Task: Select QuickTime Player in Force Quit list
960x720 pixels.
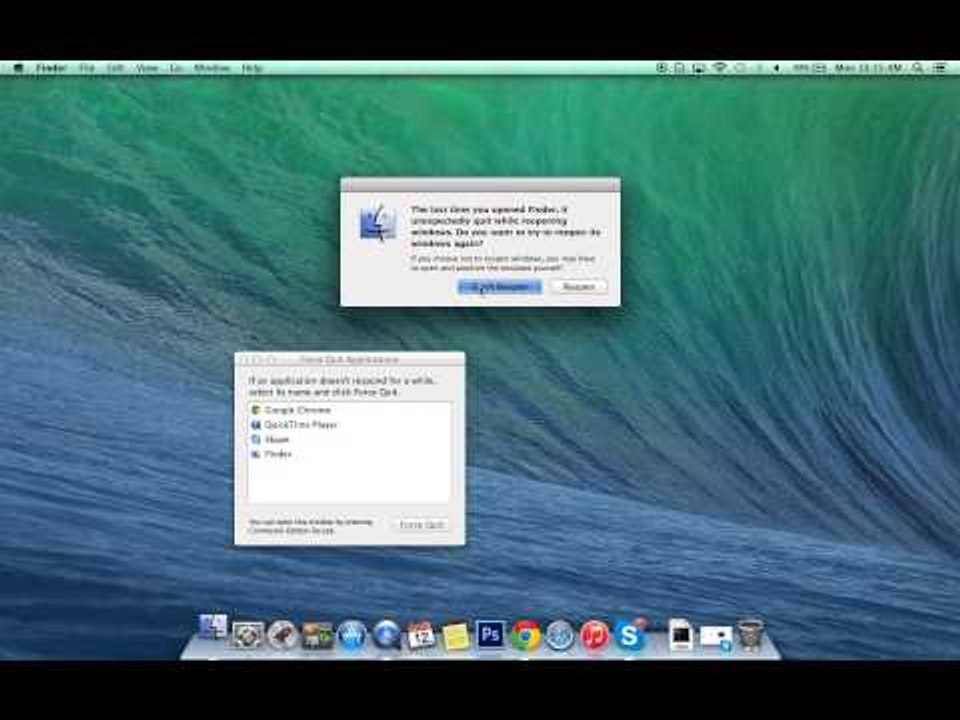Action: (x=300, y=425)
